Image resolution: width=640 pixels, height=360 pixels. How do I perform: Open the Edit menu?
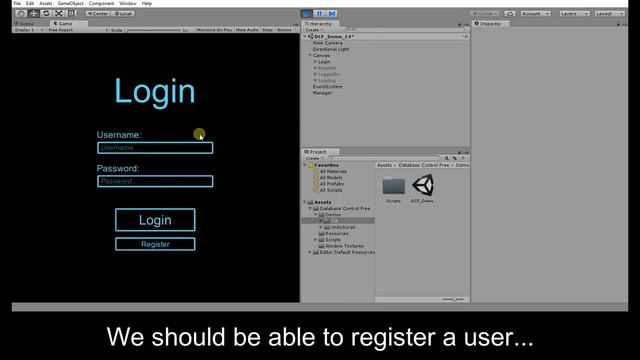pos(30,3)
